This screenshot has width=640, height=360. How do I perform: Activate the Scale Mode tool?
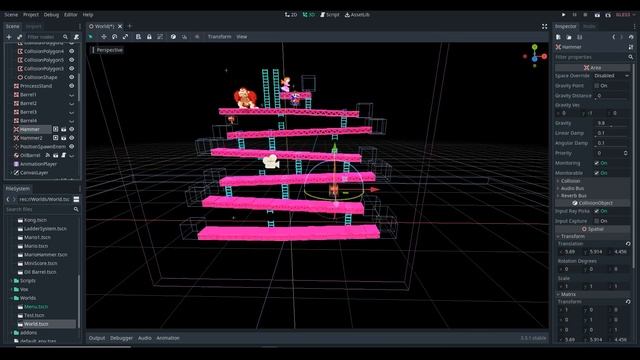tap(125, 37)
